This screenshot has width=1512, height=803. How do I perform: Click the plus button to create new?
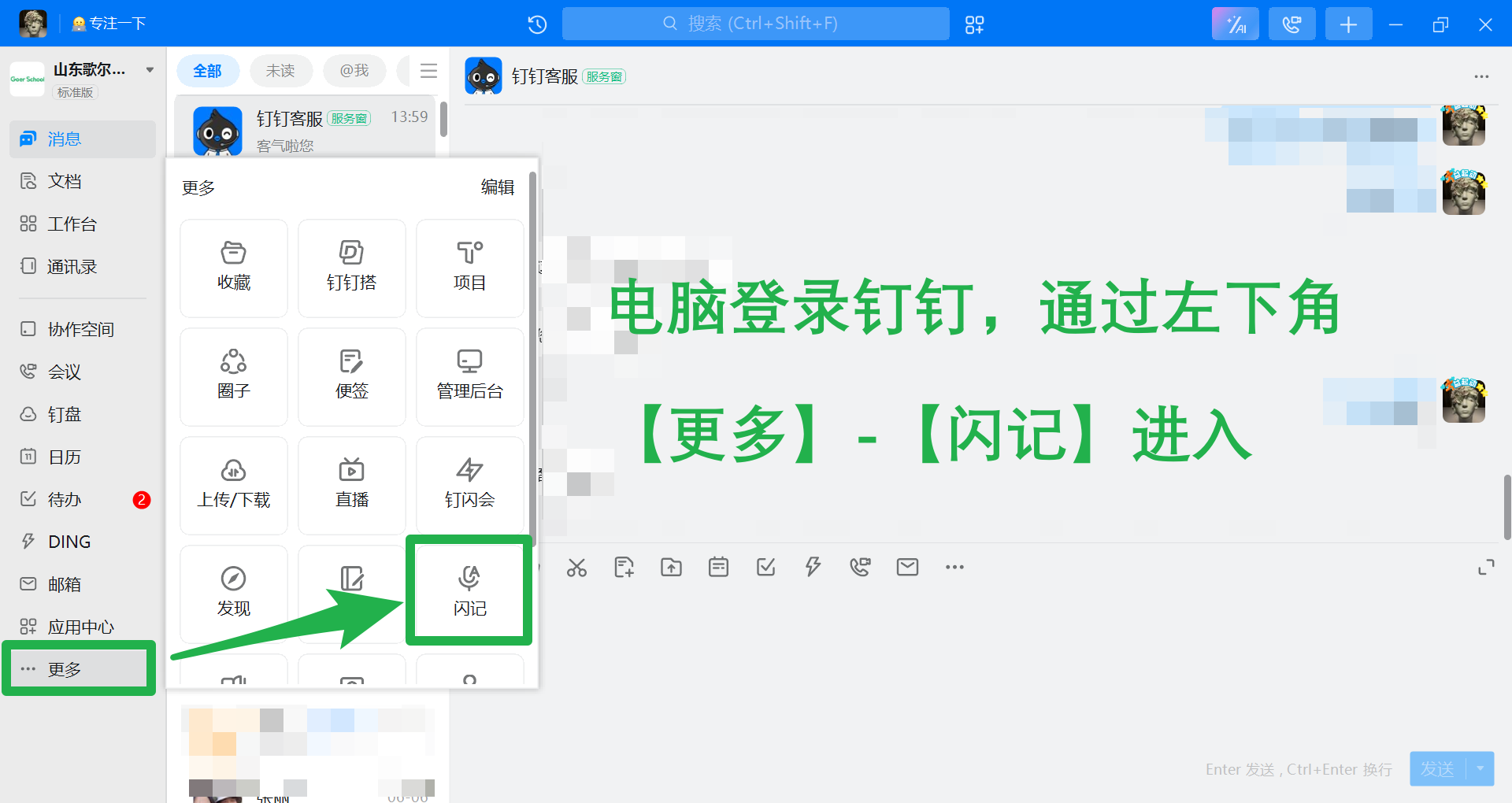pos(1348,24)
